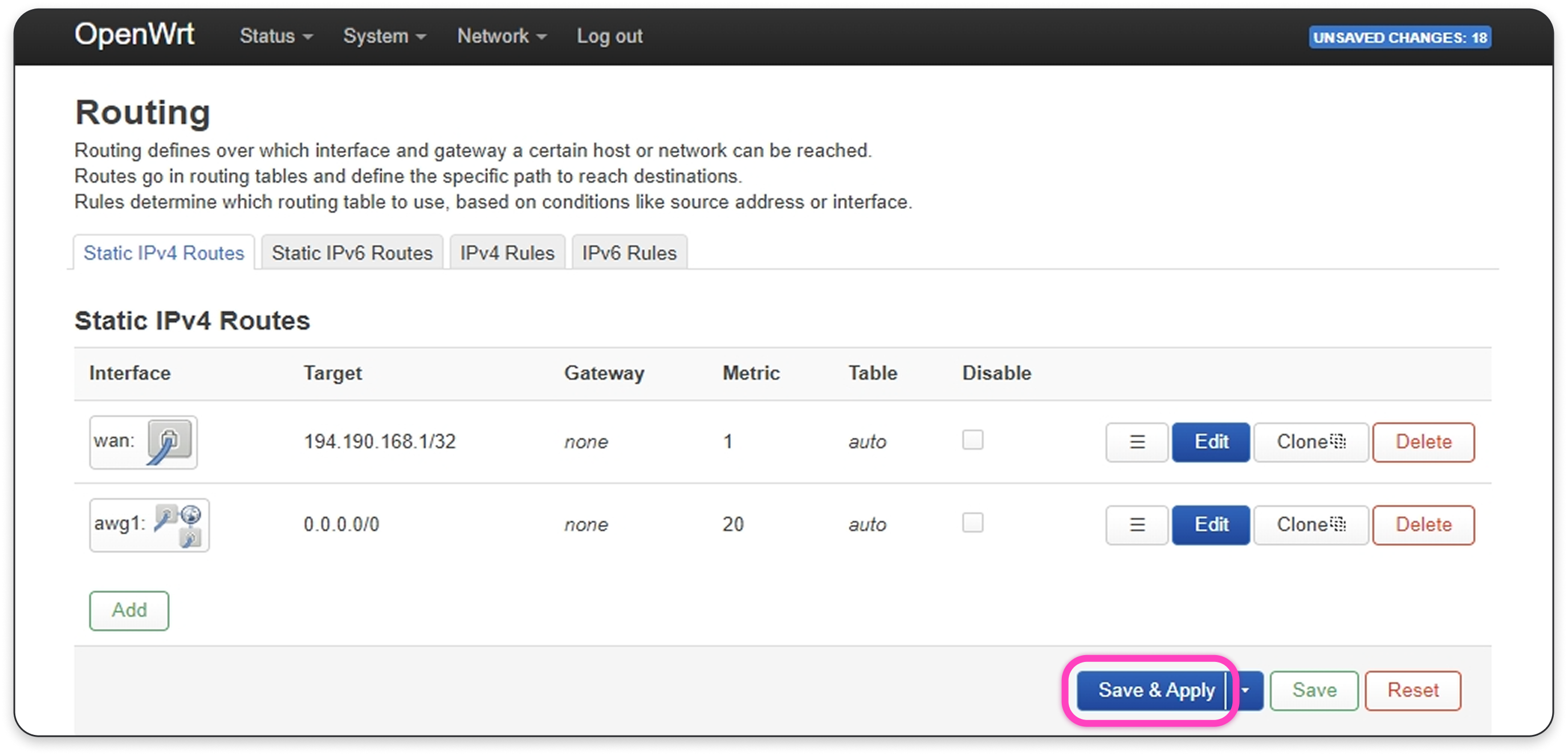1568x756 pixels.
Task: Click drag handle icon on awg1 route
Action: point(1137,525)
